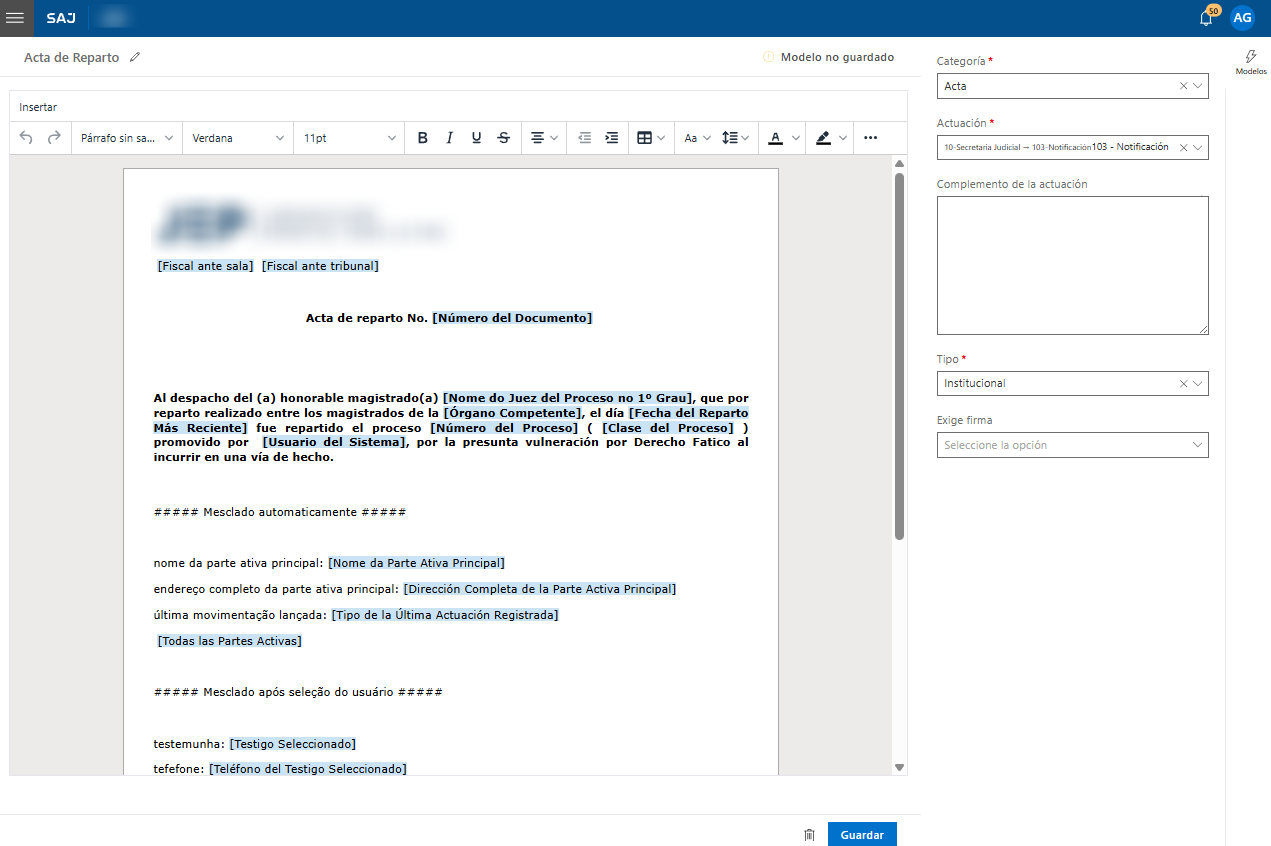The image size is (1271, 846).
Task: Open the notifications bell
Action: point(1206,18)
